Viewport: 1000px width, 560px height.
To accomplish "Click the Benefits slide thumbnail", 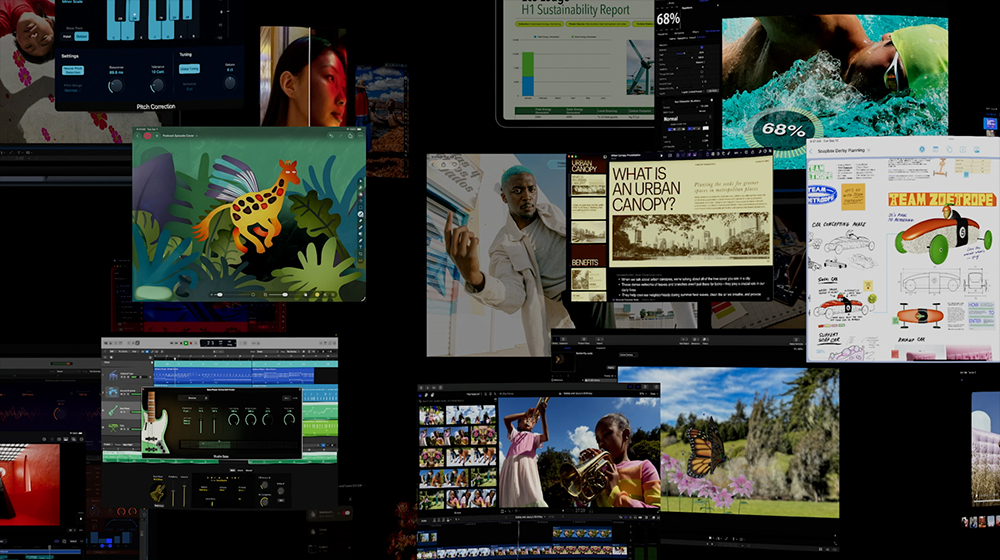I will point(587,280).
